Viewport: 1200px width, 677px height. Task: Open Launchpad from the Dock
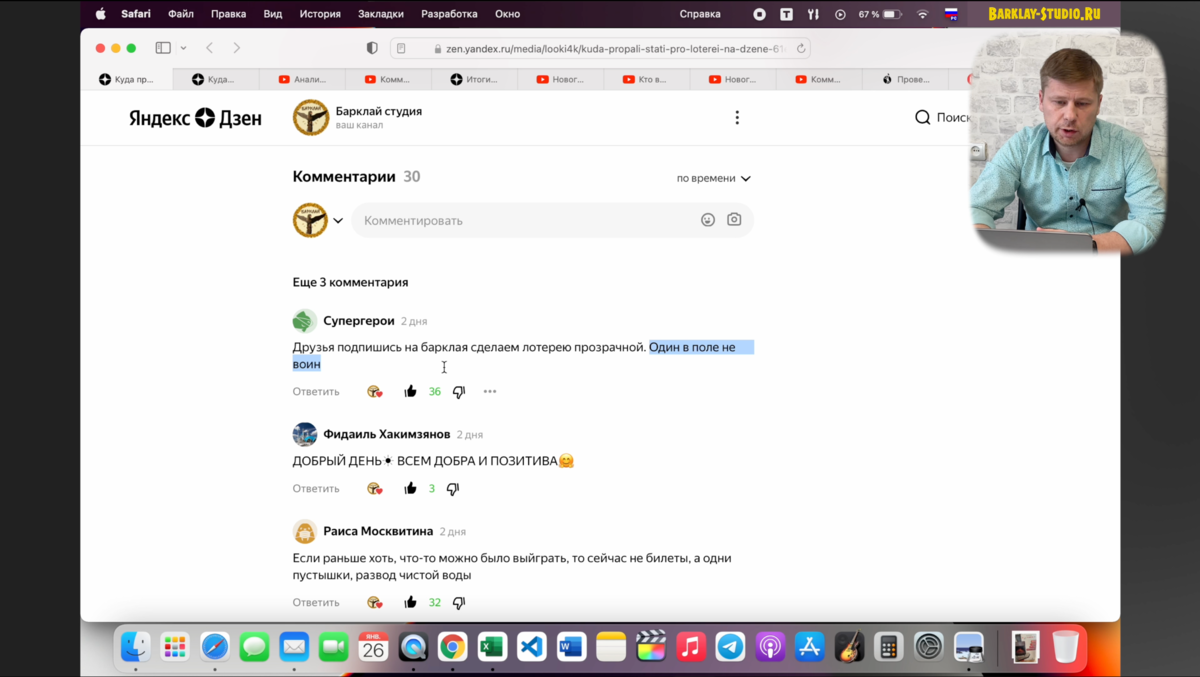click(175, 647)
